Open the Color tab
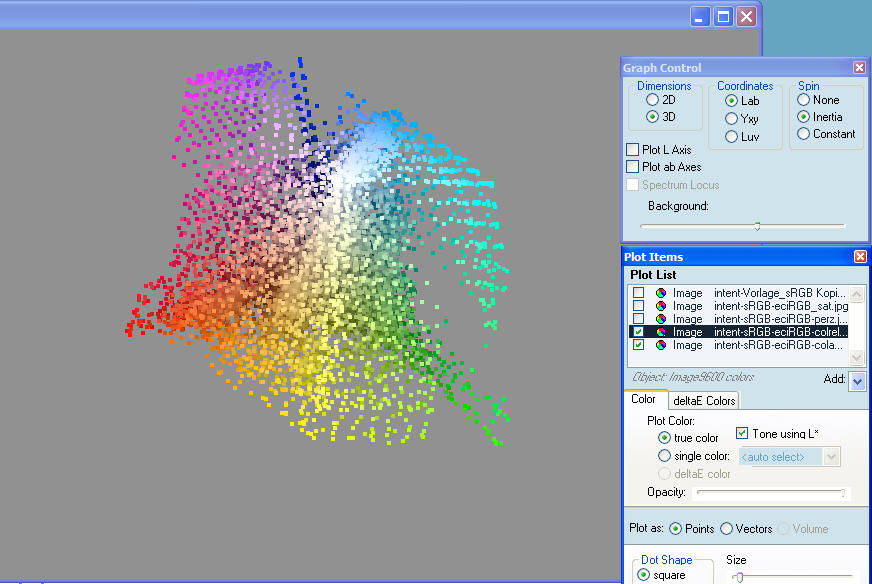872x584 pixels. point(643,400)
